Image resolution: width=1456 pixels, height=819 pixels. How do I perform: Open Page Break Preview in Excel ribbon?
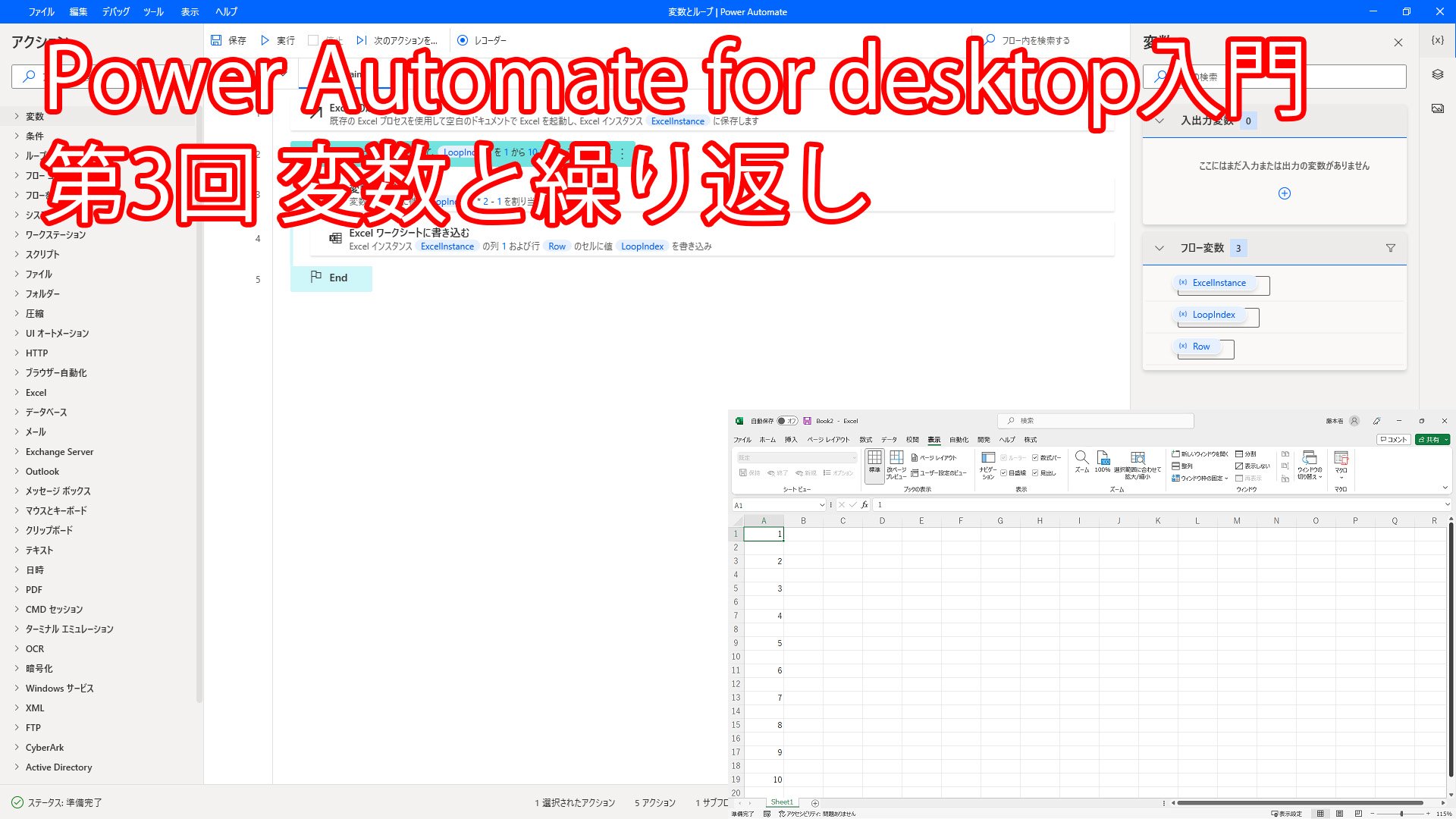[x=896, y=464]
